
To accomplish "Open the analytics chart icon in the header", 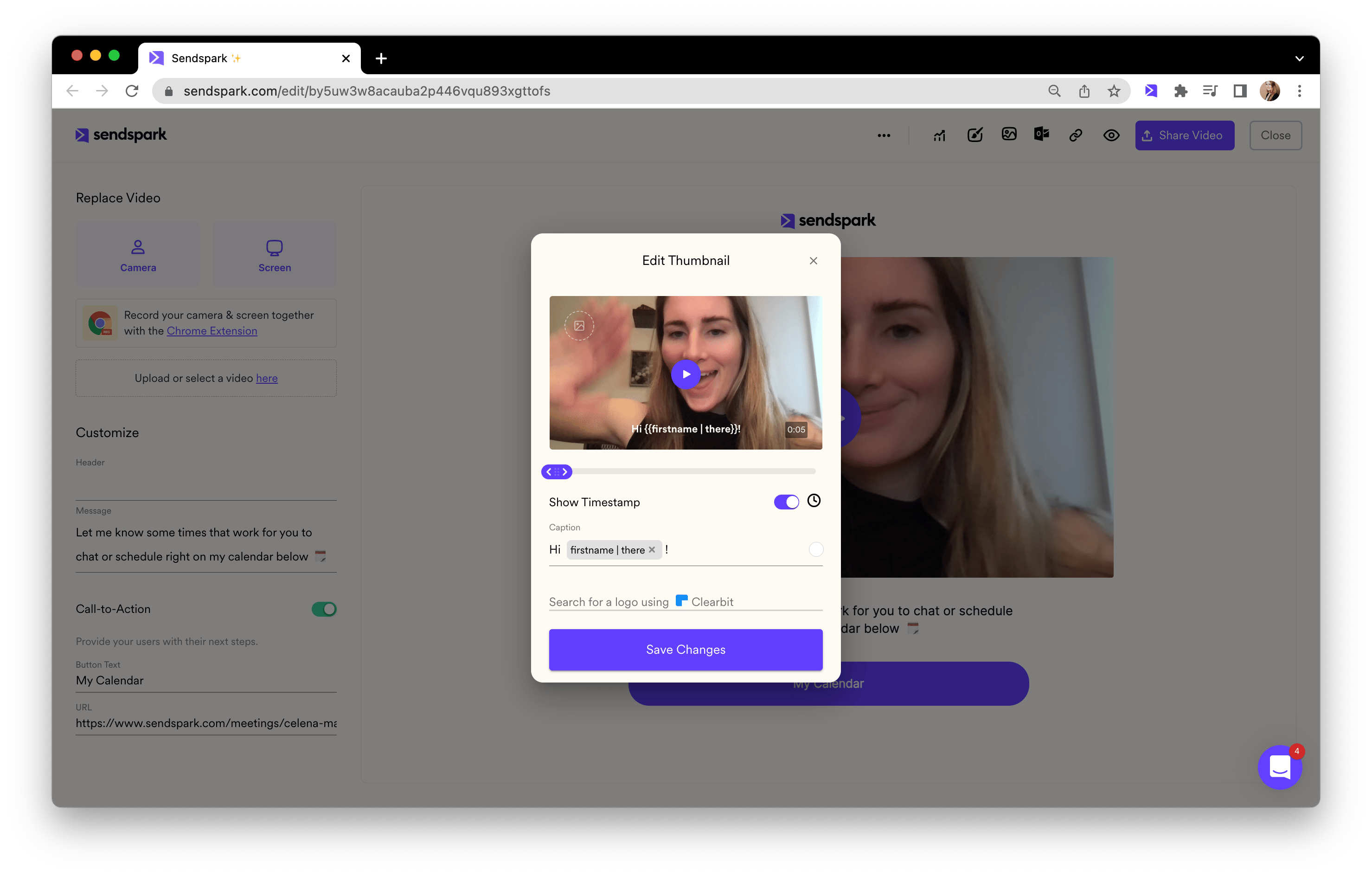I will pos(940,135).
